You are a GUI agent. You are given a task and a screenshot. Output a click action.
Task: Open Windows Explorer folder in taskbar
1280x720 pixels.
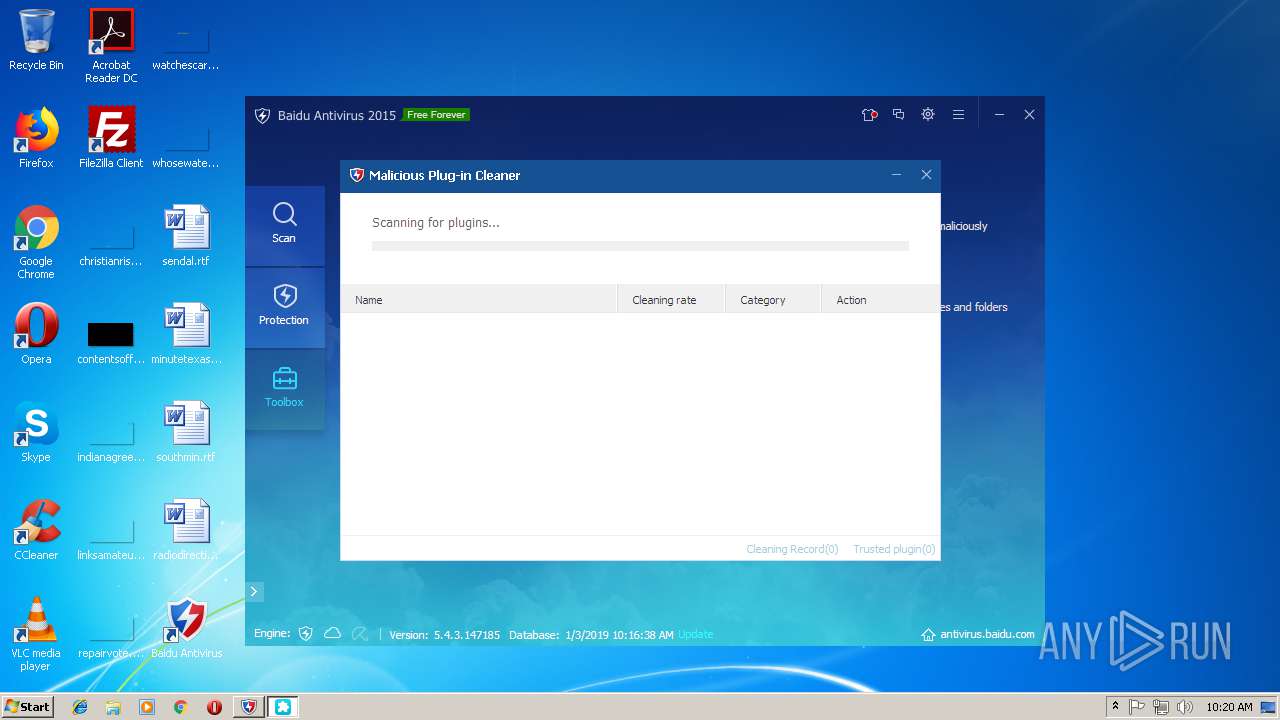(113, 707)
